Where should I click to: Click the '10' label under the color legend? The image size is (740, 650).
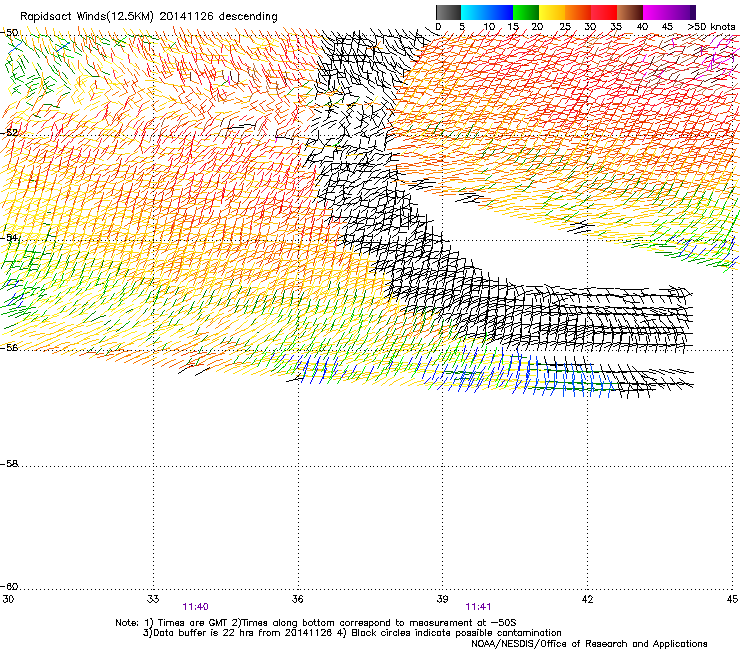(x=489, y=27)
